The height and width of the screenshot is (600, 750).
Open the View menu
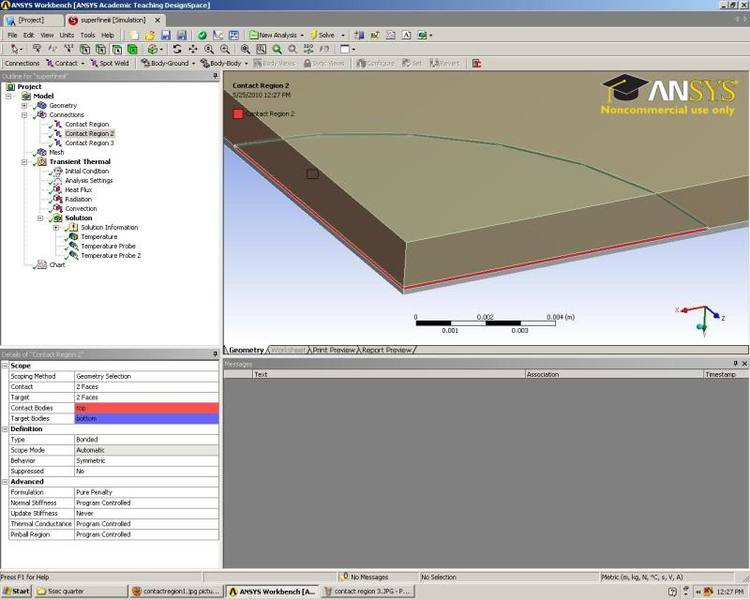[x=47, y=35]
